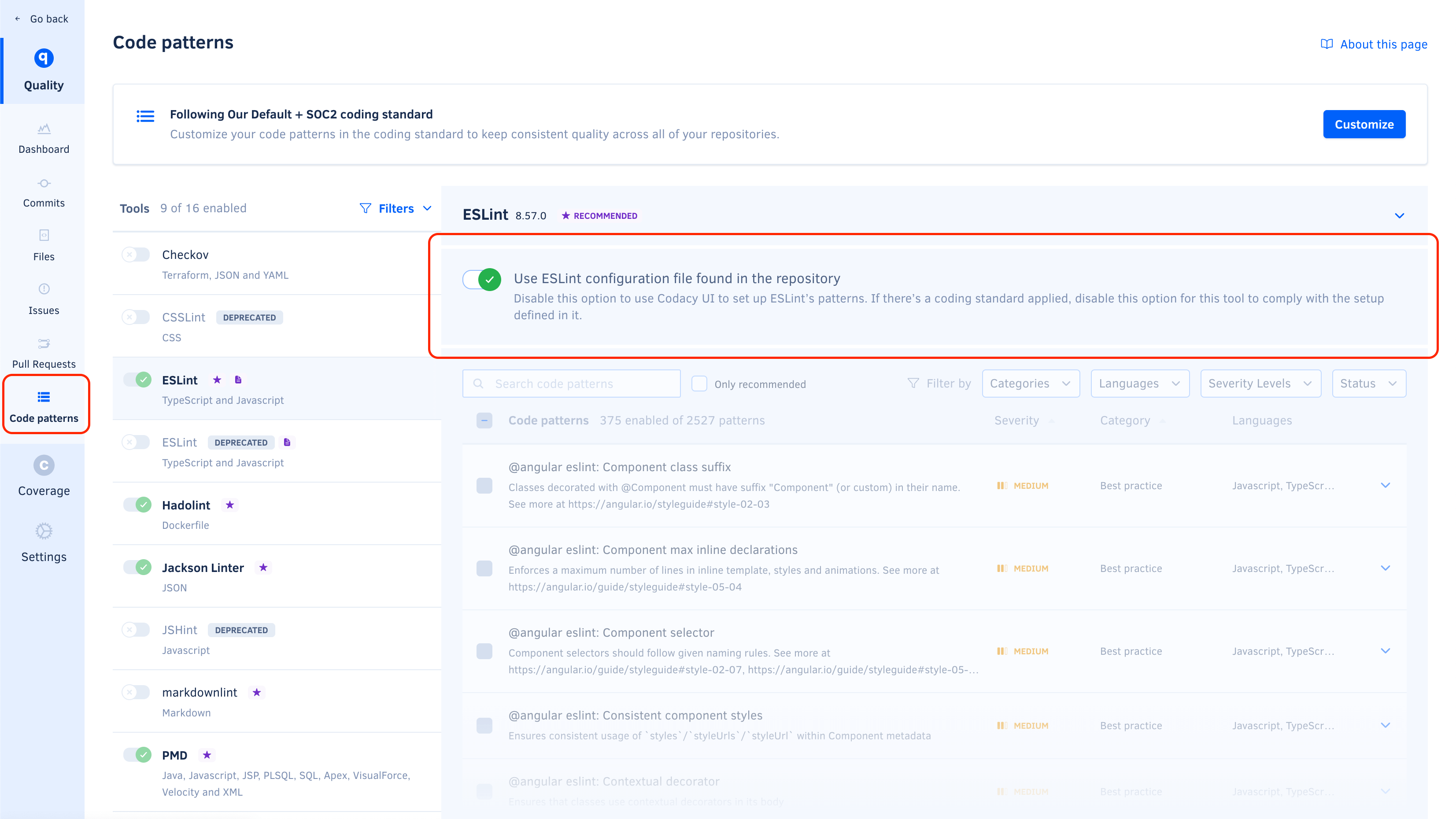
Task: Click the recommended star next to markdownlint
Action: point(257,692)
